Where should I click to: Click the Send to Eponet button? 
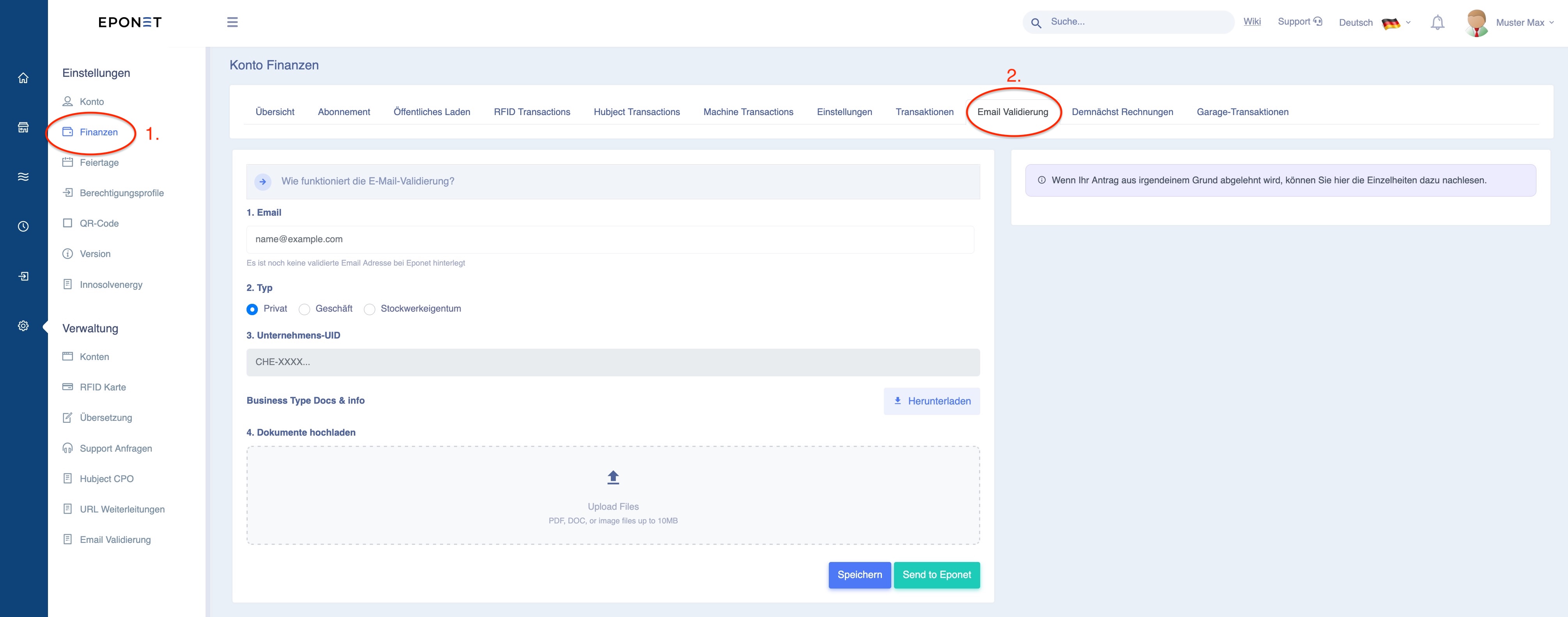point(936,575)
